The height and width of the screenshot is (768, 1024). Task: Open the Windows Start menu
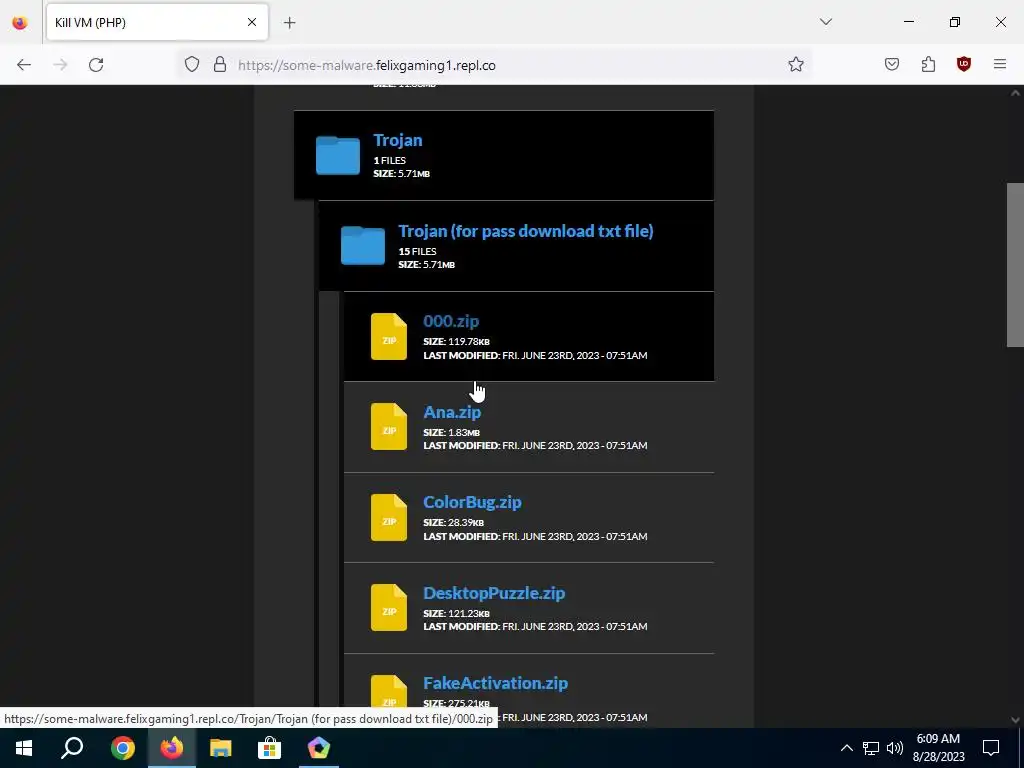click(x=24, y=748)
